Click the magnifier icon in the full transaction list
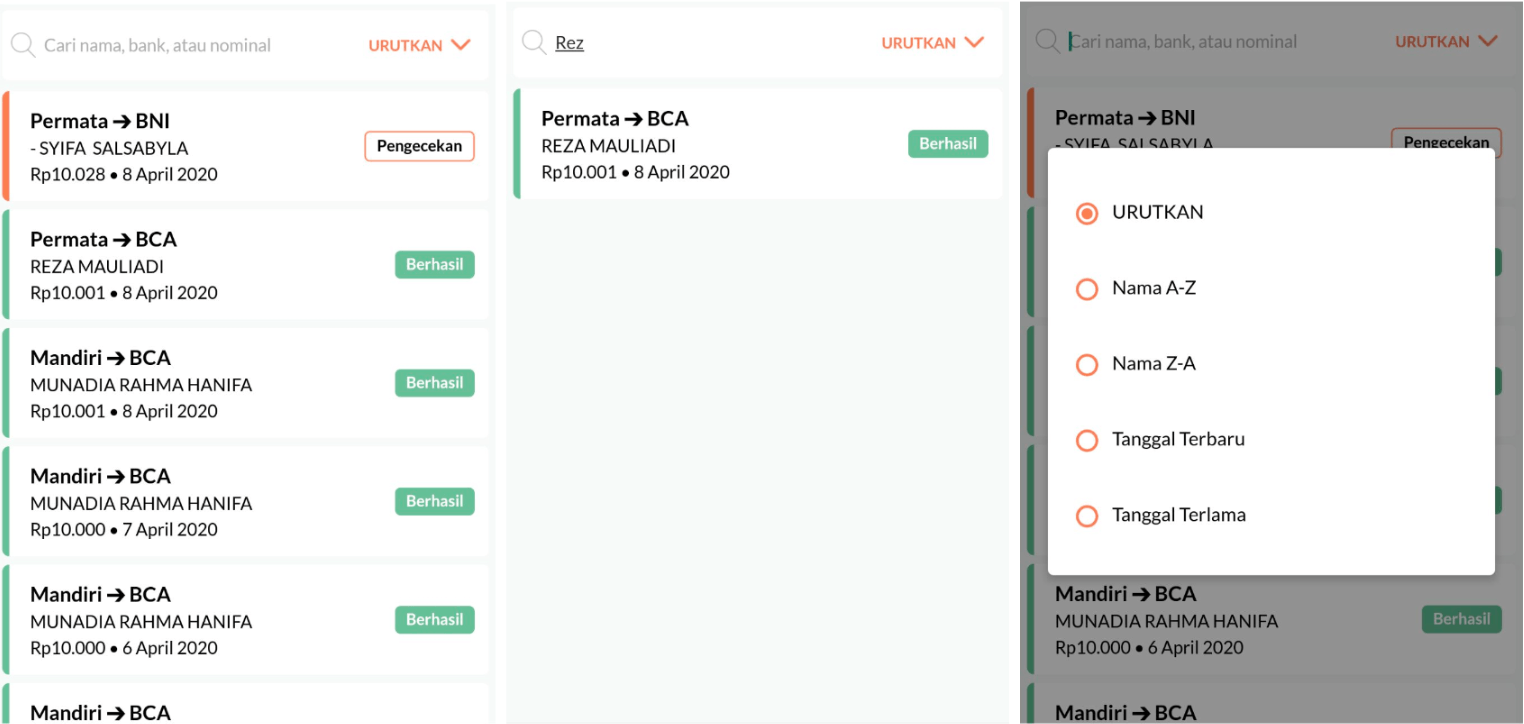The image size is (1524, 724). click(x=23, y=45)
